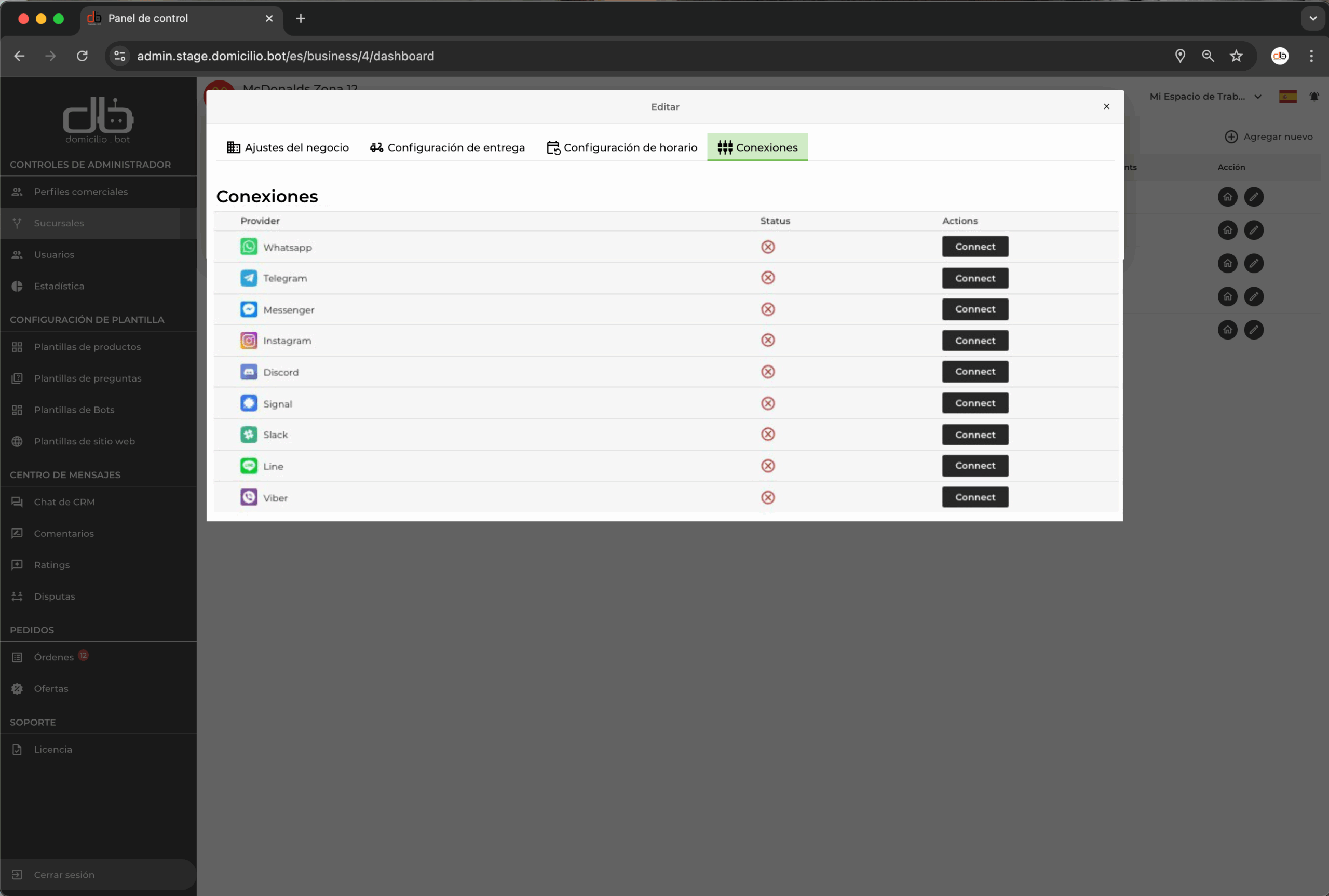
Task: Click Cerrar sesión to log out
Action: click(x=98, y=875)
